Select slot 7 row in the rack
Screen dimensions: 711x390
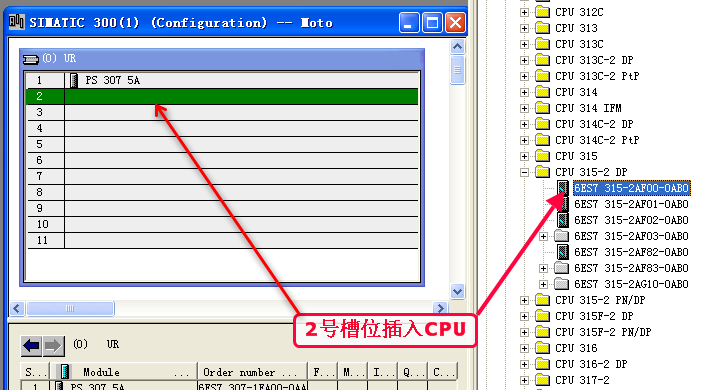222,176
